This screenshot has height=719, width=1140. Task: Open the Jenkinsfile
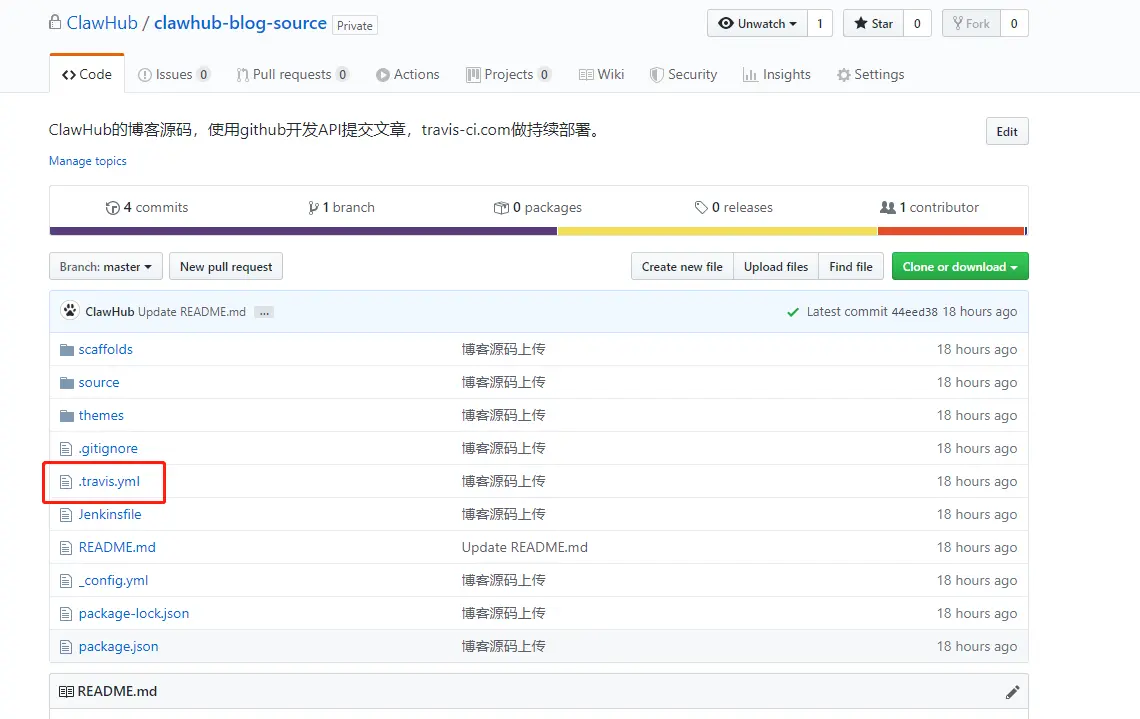pyautogui.click(x=110, y=514)
